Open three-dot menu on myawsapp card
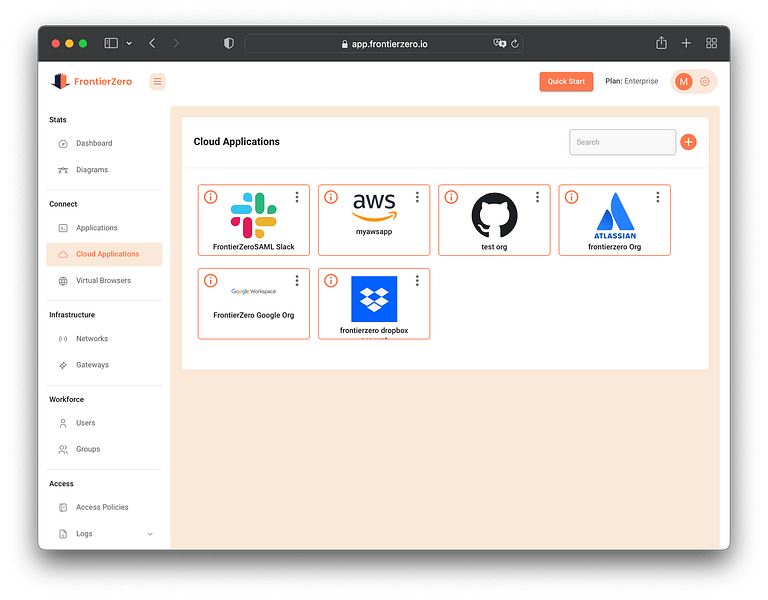768x600 pixels. click(x=417, y=197)
